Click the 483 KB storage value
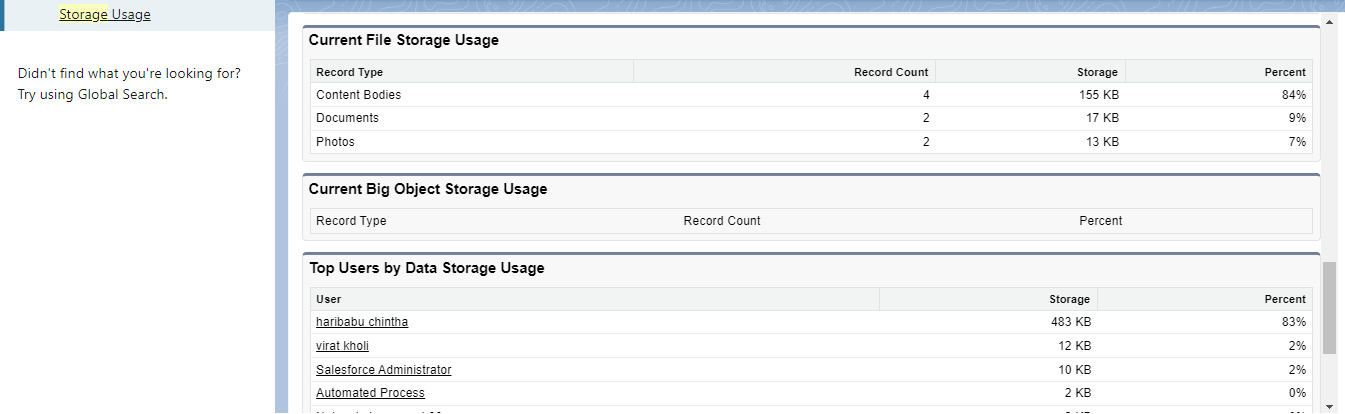Viewport: 1345px width, 414px height. tap(1070, 322)
